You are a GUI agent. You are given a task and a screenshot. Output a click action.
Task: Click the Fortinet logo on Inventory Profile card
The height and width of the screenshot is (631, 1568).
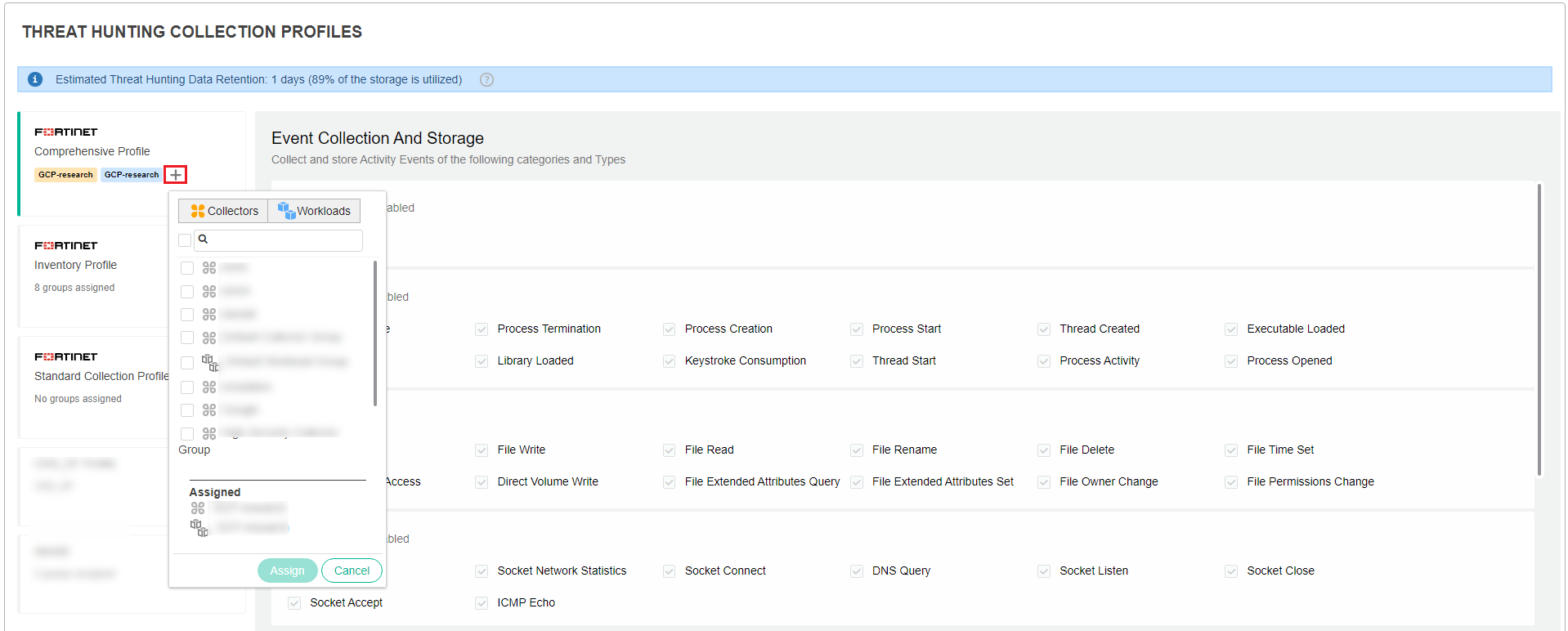coord(65,245)
